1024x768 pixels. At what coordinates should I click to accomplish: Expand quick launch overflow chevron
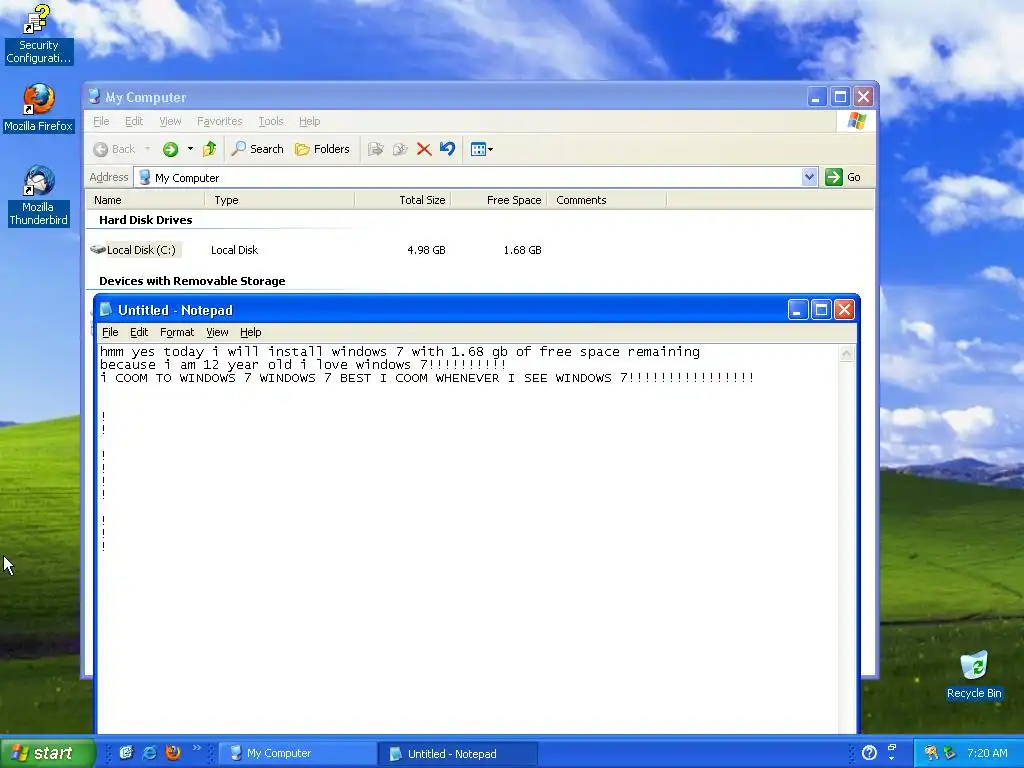(197, 748)
